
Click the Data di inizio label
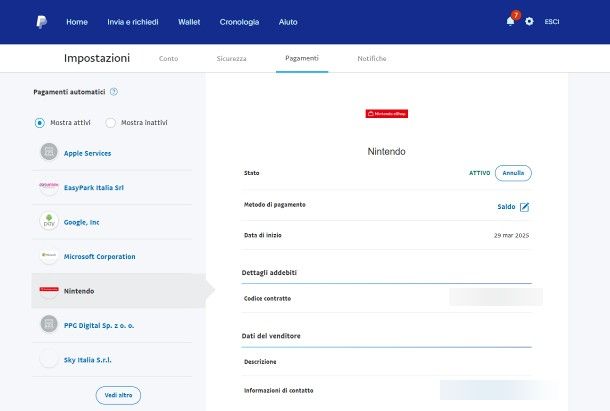pos(263,235)
